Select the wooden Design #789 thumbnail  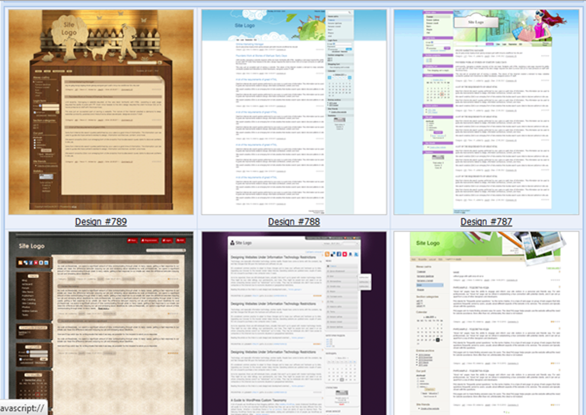coord(101,112)
